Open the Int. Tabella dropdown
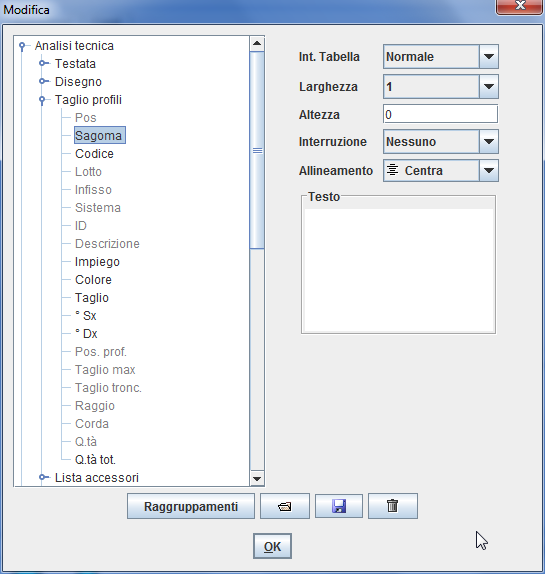Viewport: 545px width, 574px height. pos(489,57)
